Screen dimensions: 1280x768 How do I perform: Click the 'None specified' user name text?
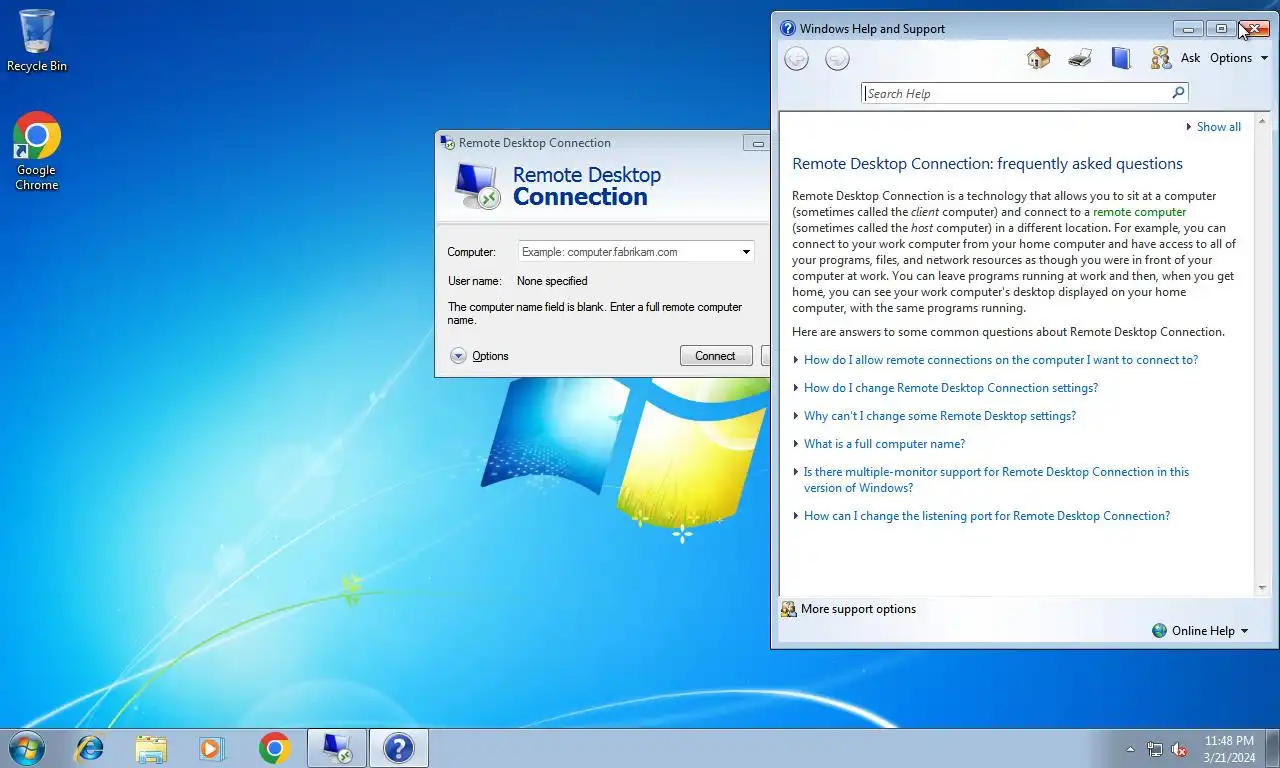coord(552,281)
